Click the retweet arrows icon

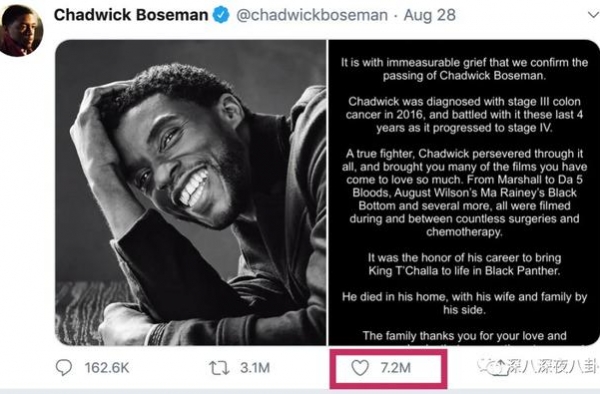point(219,368)
